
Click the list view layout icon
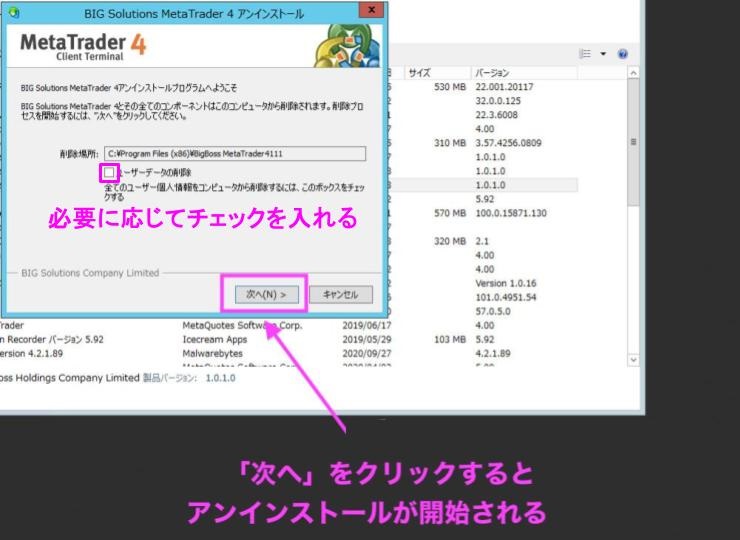tap(586, 54)
